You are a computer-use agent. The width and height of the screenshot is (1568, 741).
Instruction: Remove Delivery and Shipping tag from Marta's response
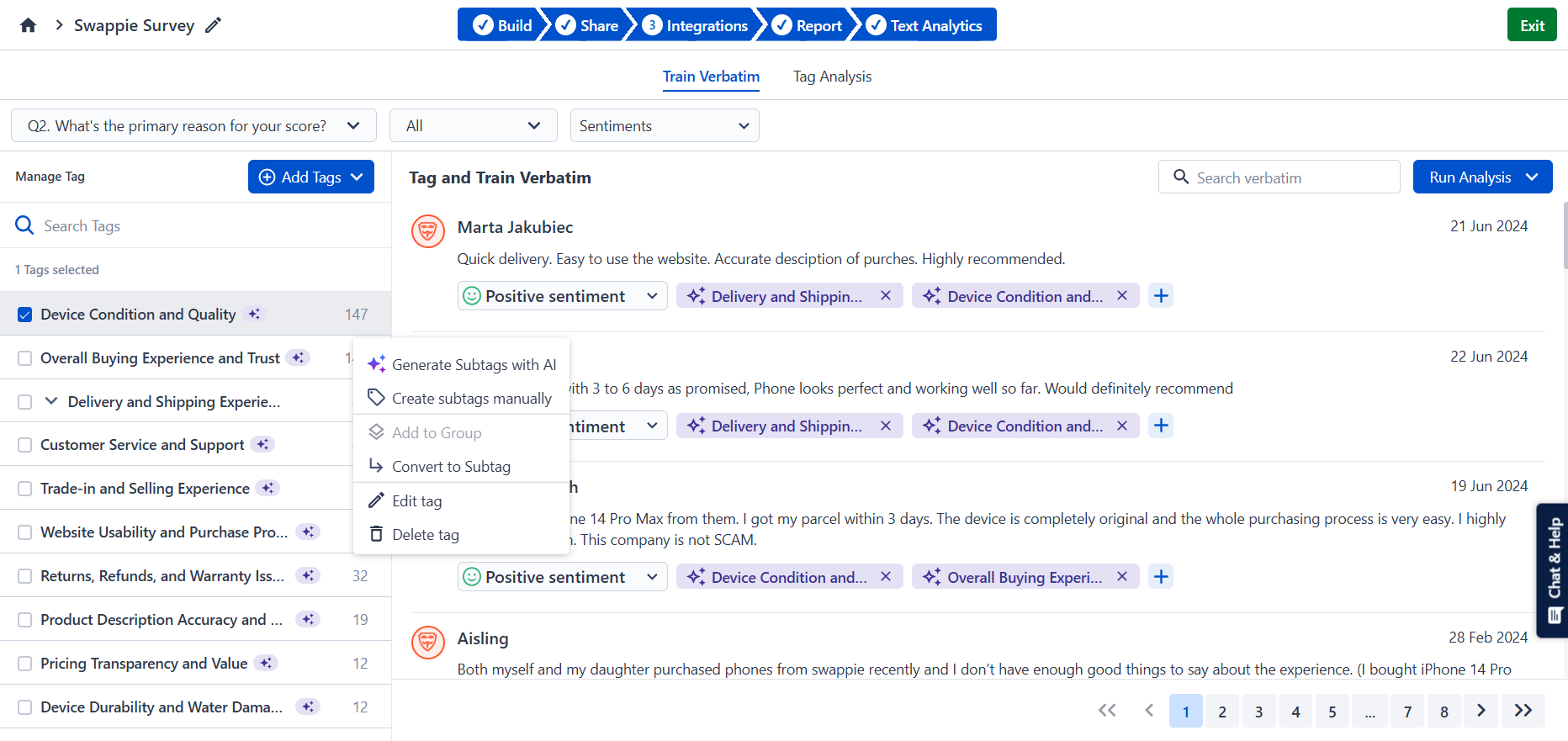tap(885, 296)
